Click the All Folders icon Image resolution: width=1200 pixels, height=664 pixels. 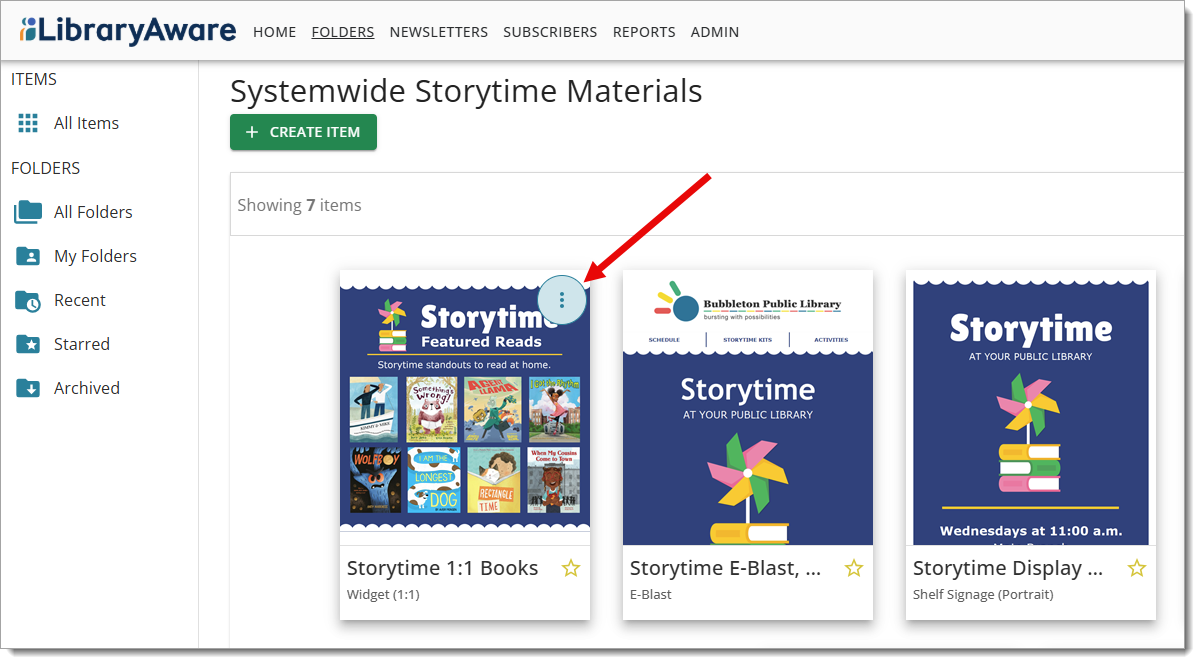[x=28, y=212]
